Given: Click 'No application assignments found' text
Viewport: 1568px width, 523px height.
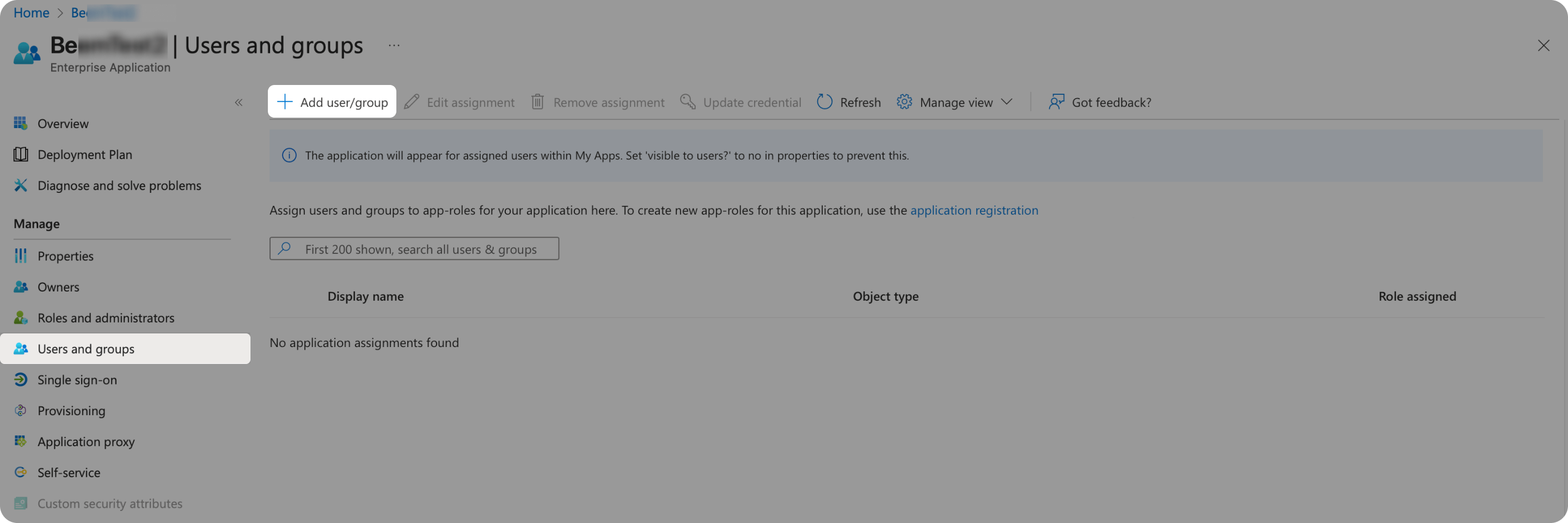Looking at the screenshot, I should [364, 342].
